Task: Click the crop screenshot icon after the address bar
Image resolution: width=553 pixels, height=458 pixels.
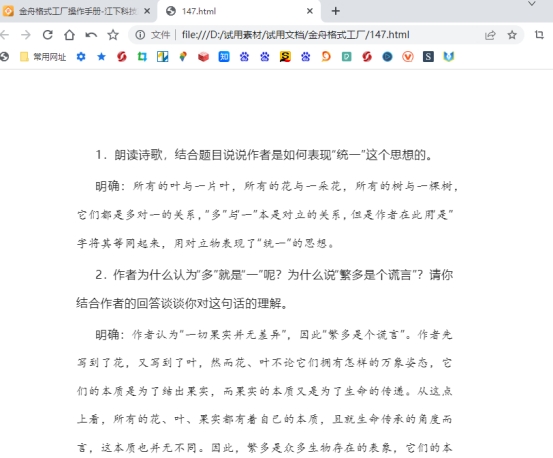Action: [x=539, y=35]
